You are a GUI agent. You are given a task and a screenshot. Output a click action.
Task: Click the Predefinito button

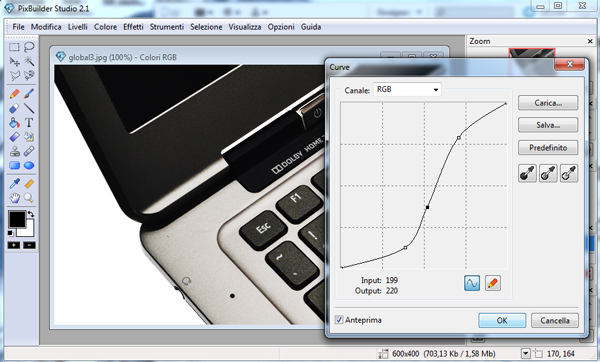pyautogui.click(x=548, y=148)
